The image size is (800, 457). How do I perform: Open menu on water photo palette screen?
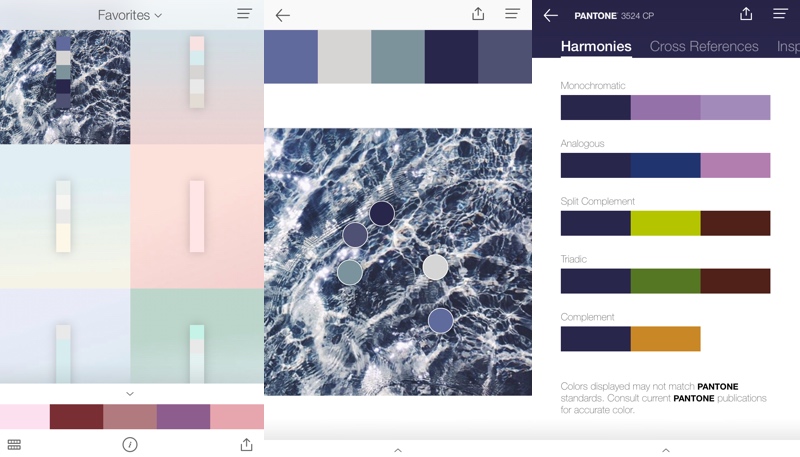click(x=512, y=14)
